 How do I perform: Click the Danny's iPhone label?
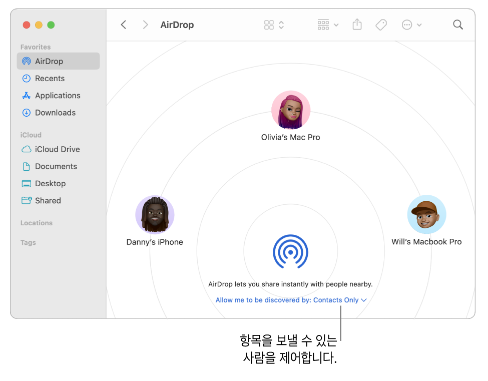[155, 242]
